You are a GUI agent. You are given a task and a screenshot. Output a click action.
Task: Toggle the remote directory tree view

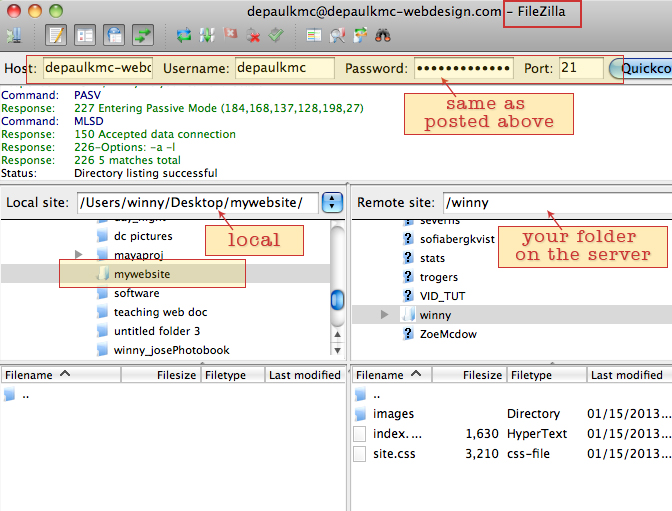click(114, 35)
